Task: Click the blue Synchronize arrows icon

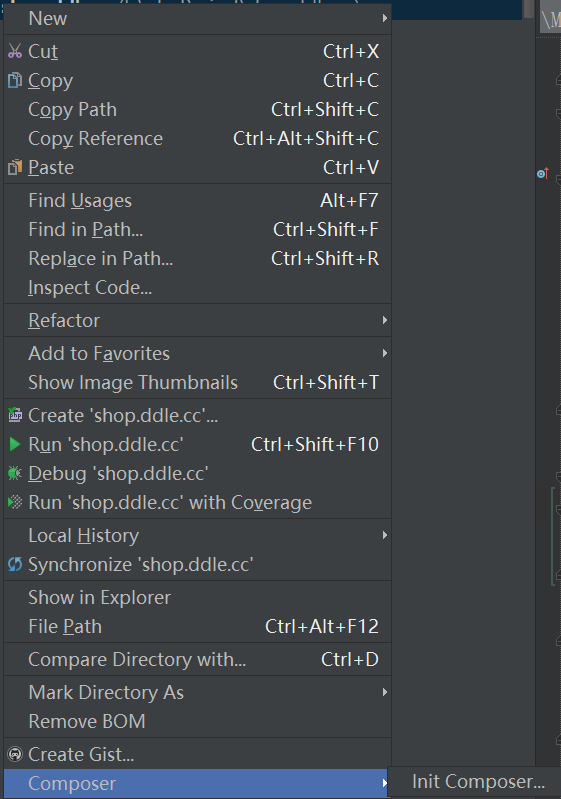Action: 15,564
